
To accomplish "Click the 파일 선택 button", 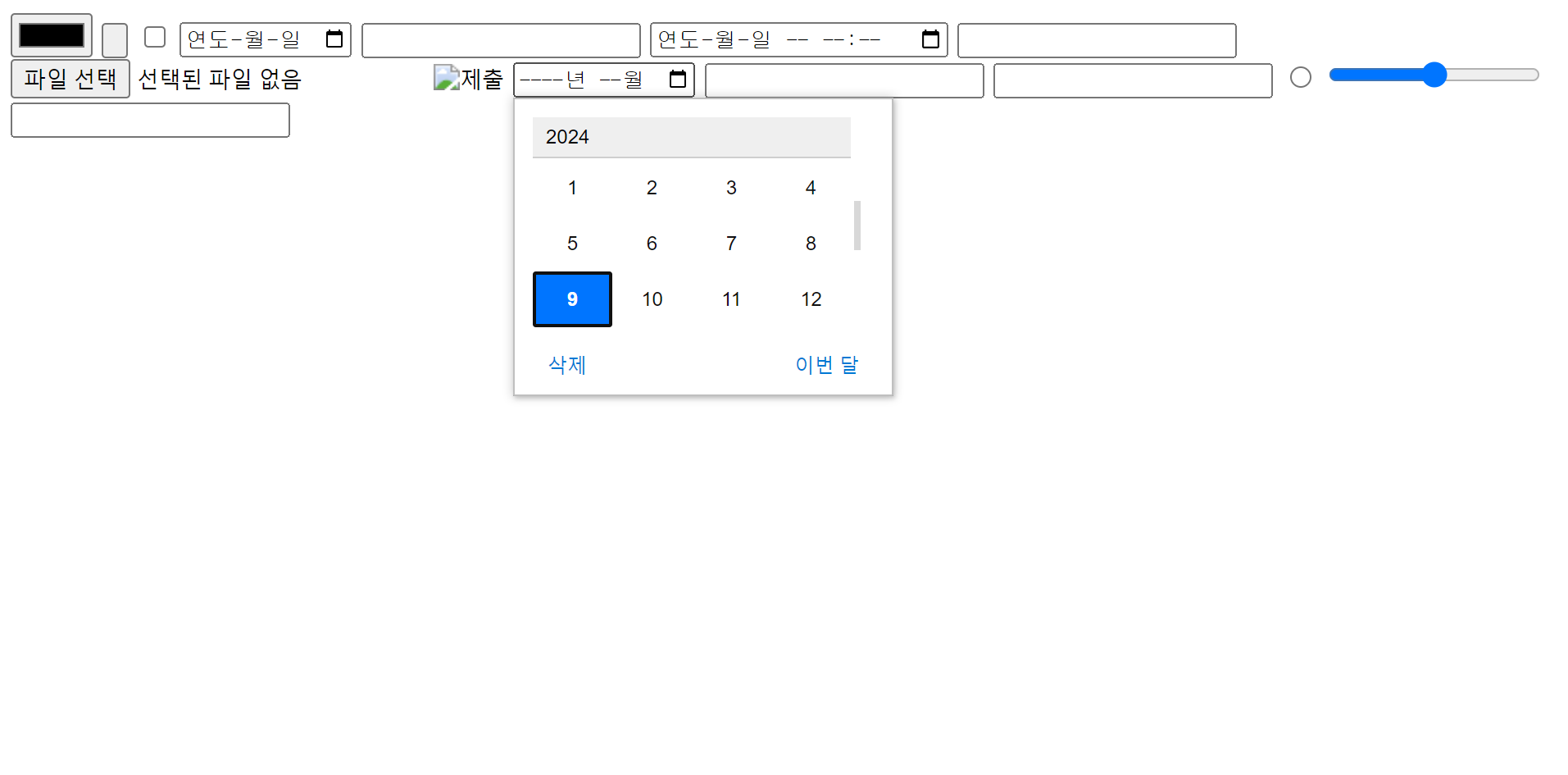I will [70, 79].
